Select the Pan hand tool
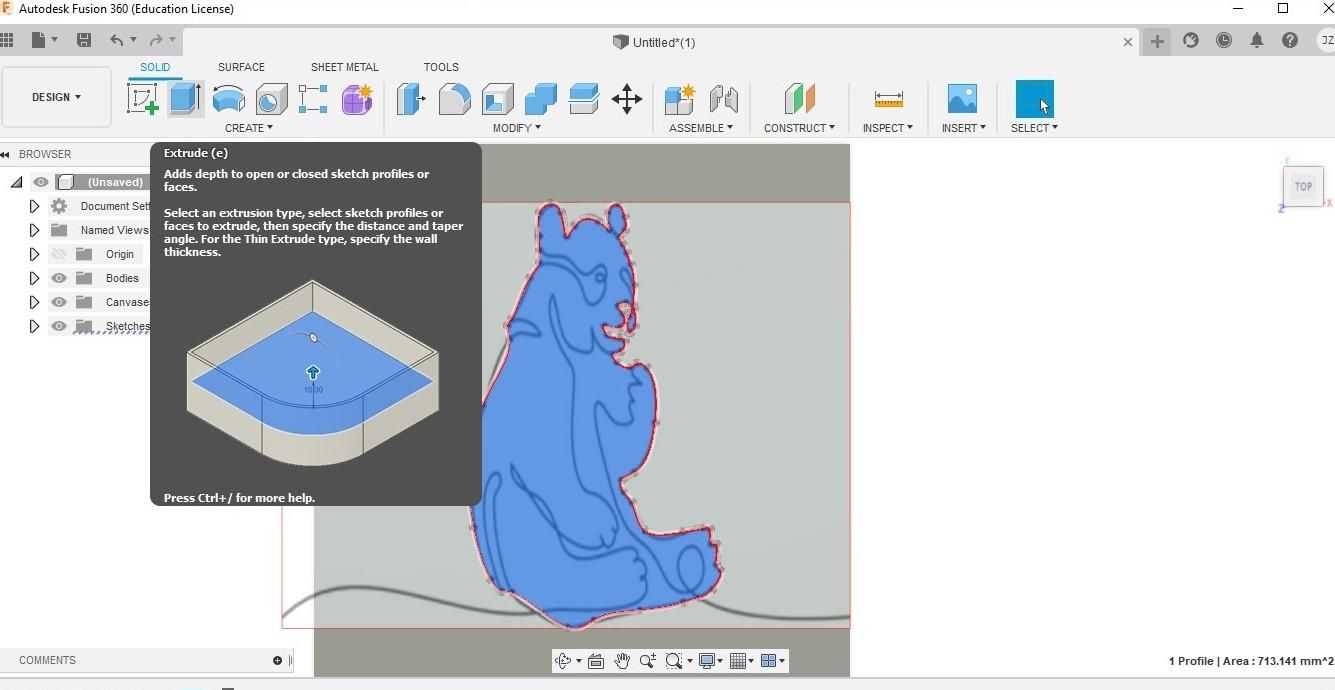 (x=622, y=661)
